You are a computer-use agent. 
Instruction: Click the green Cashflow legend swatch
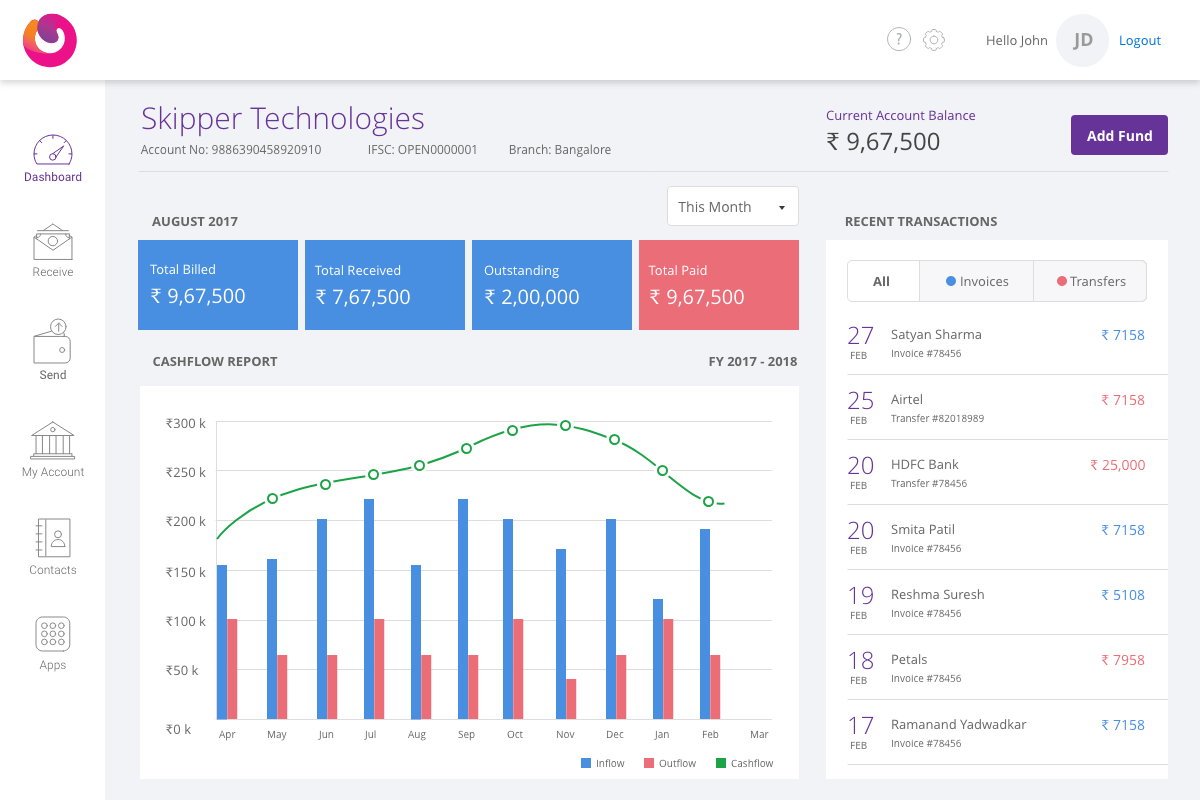[x=721, y=764]
